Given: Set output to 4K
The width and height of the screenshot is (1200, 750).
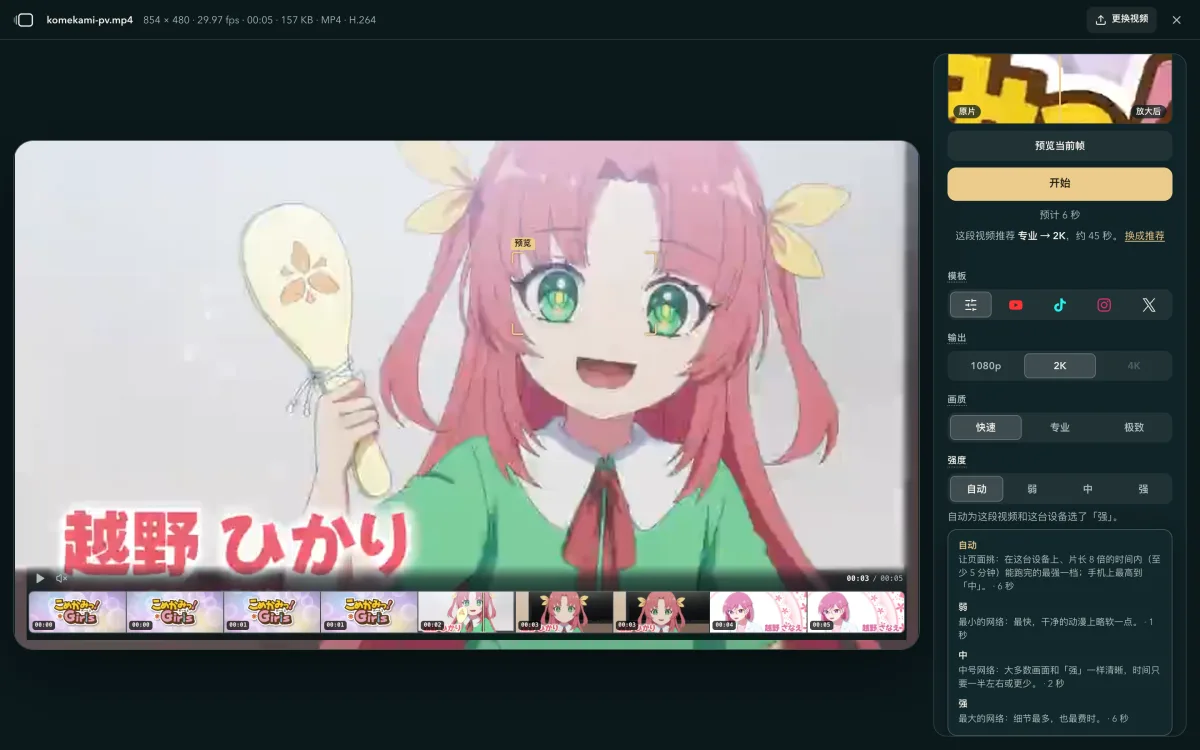Looking at the screenshot, I should [1134, 366].
